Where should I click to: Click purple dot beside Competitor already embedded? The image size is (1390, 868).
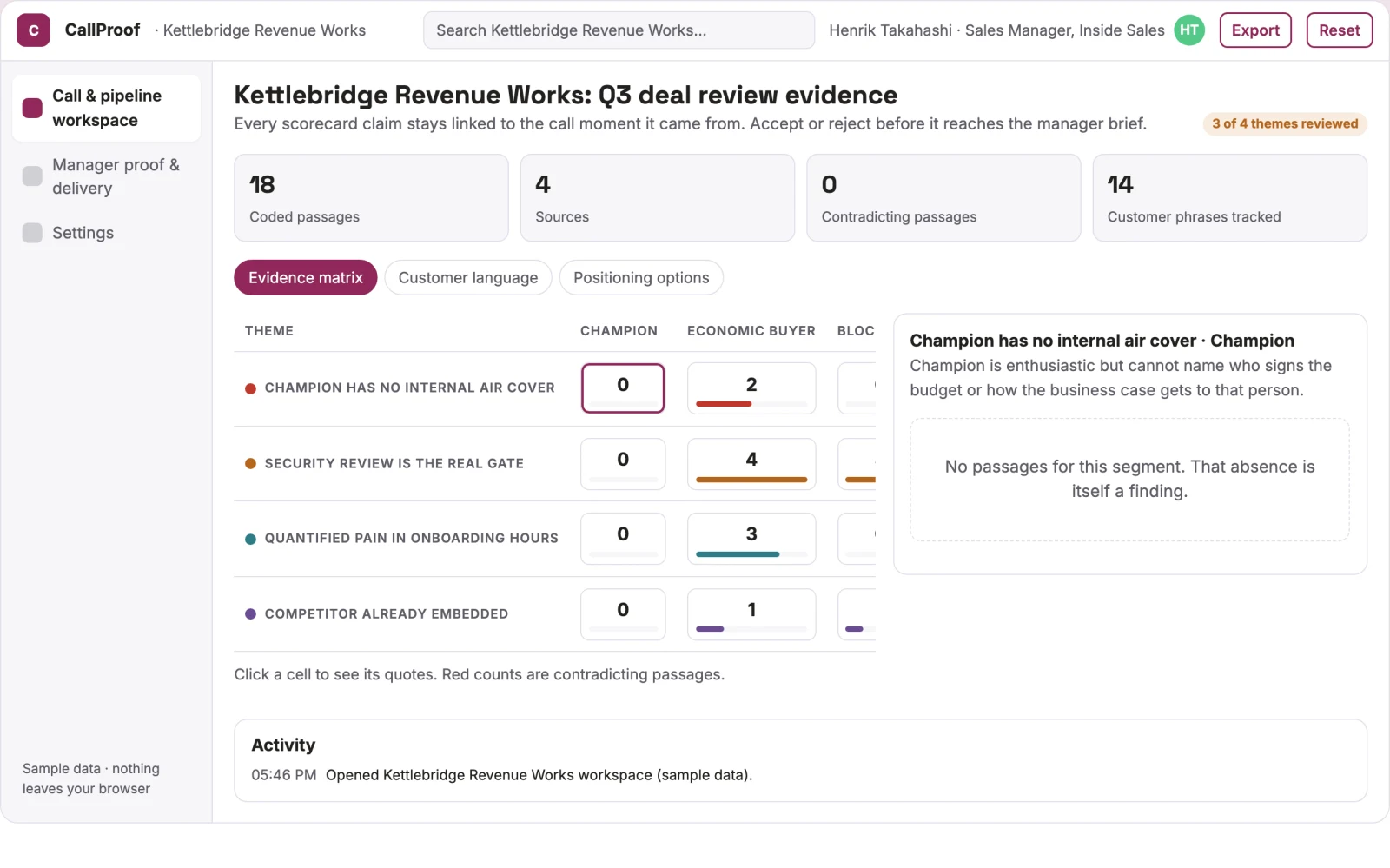pos(250,614)
